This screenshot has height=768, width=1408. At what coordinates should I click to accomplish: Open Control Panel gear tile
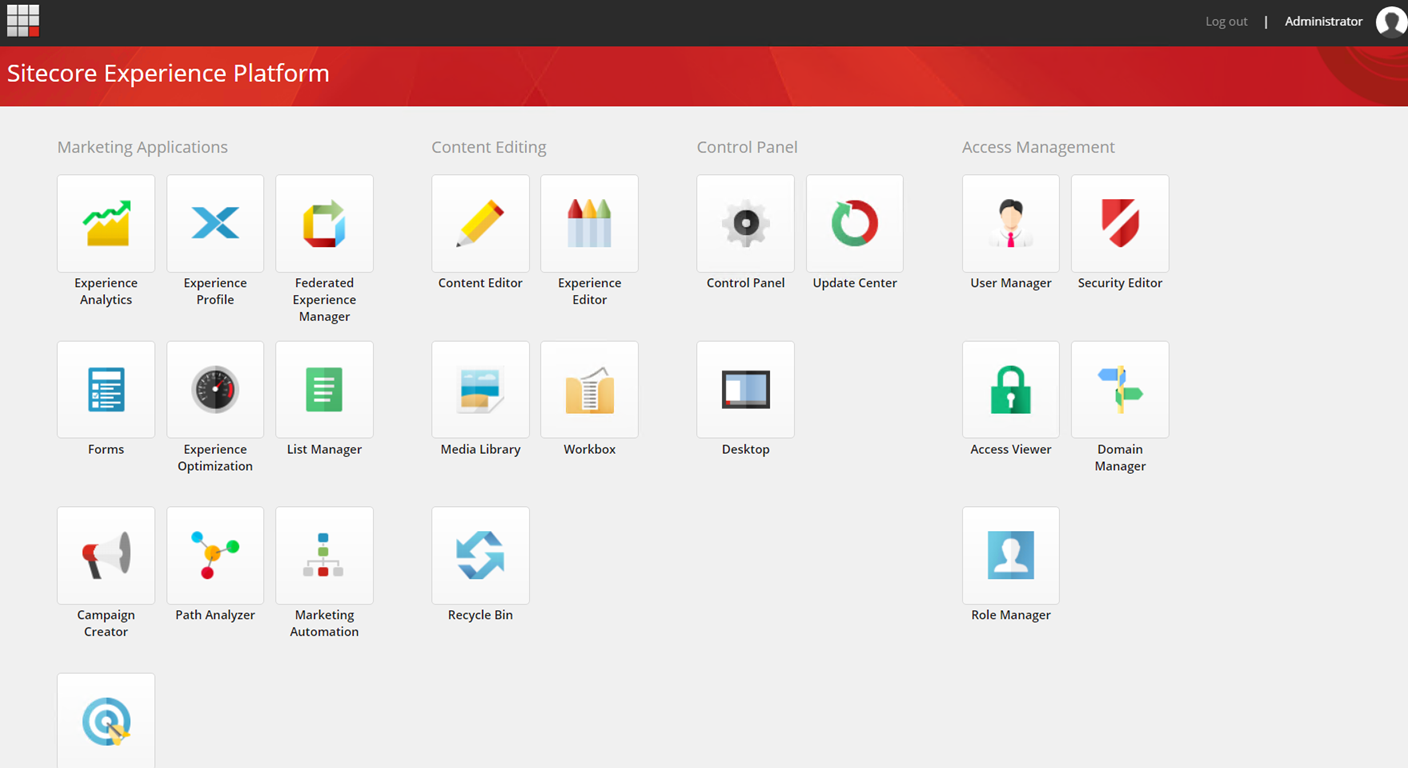(745, 223)
